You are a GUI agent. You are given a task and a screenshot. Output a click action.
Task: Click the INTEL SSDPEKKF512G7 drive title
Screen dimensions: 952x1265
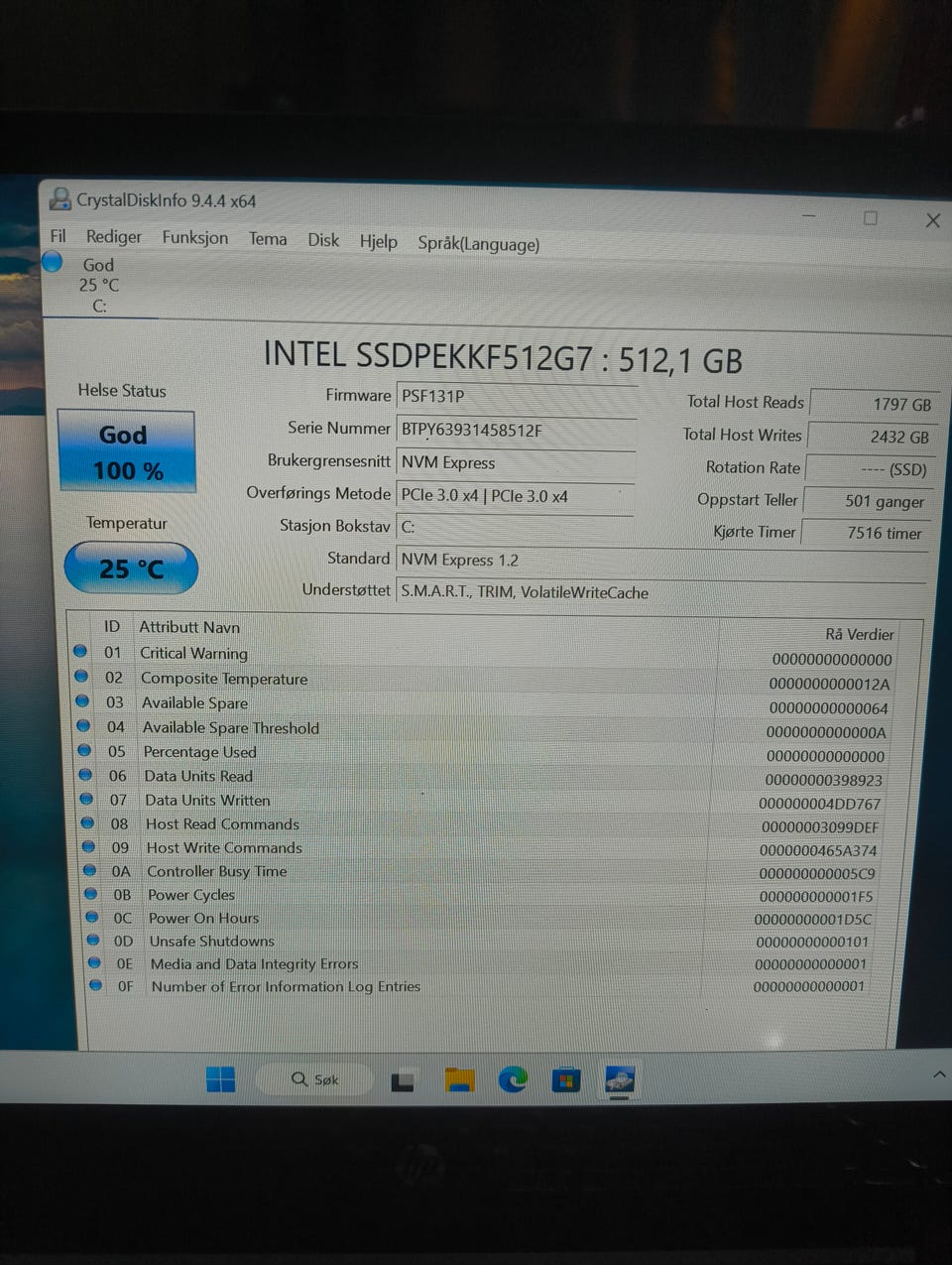tap(503, 357)
